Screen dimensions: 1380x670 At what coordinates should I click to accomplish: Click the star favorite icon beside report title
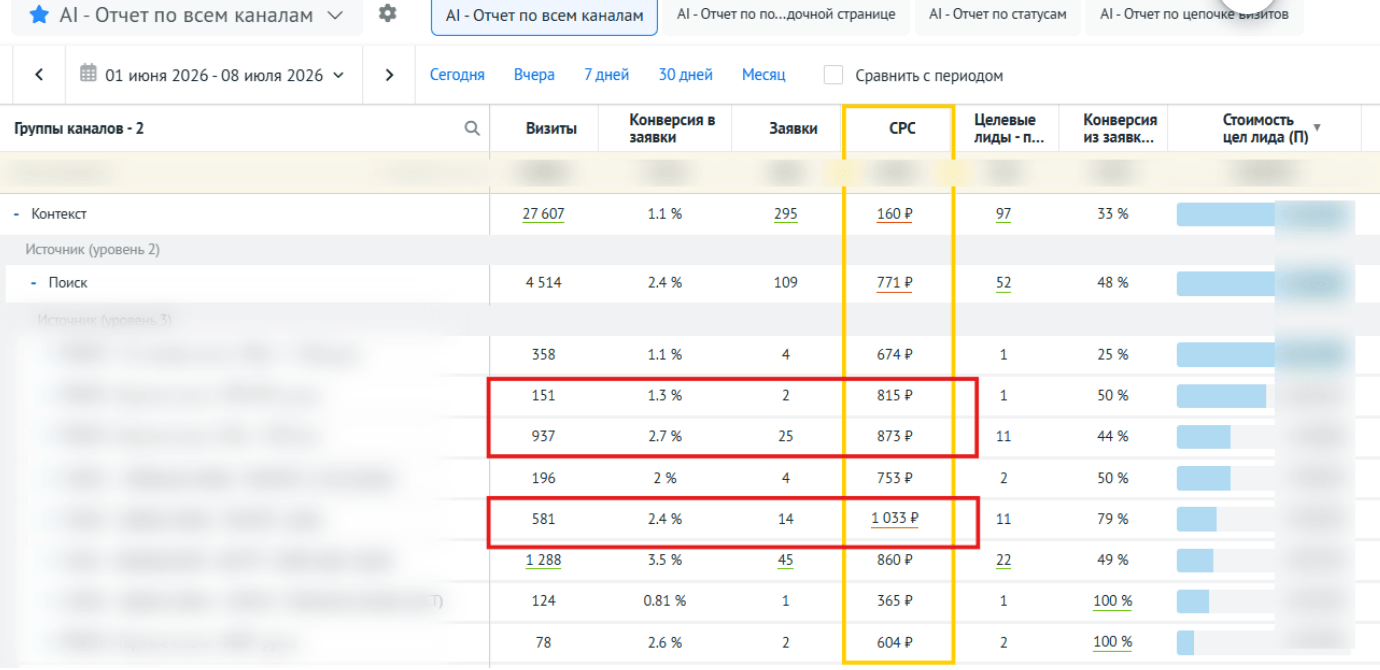point(39,15)
